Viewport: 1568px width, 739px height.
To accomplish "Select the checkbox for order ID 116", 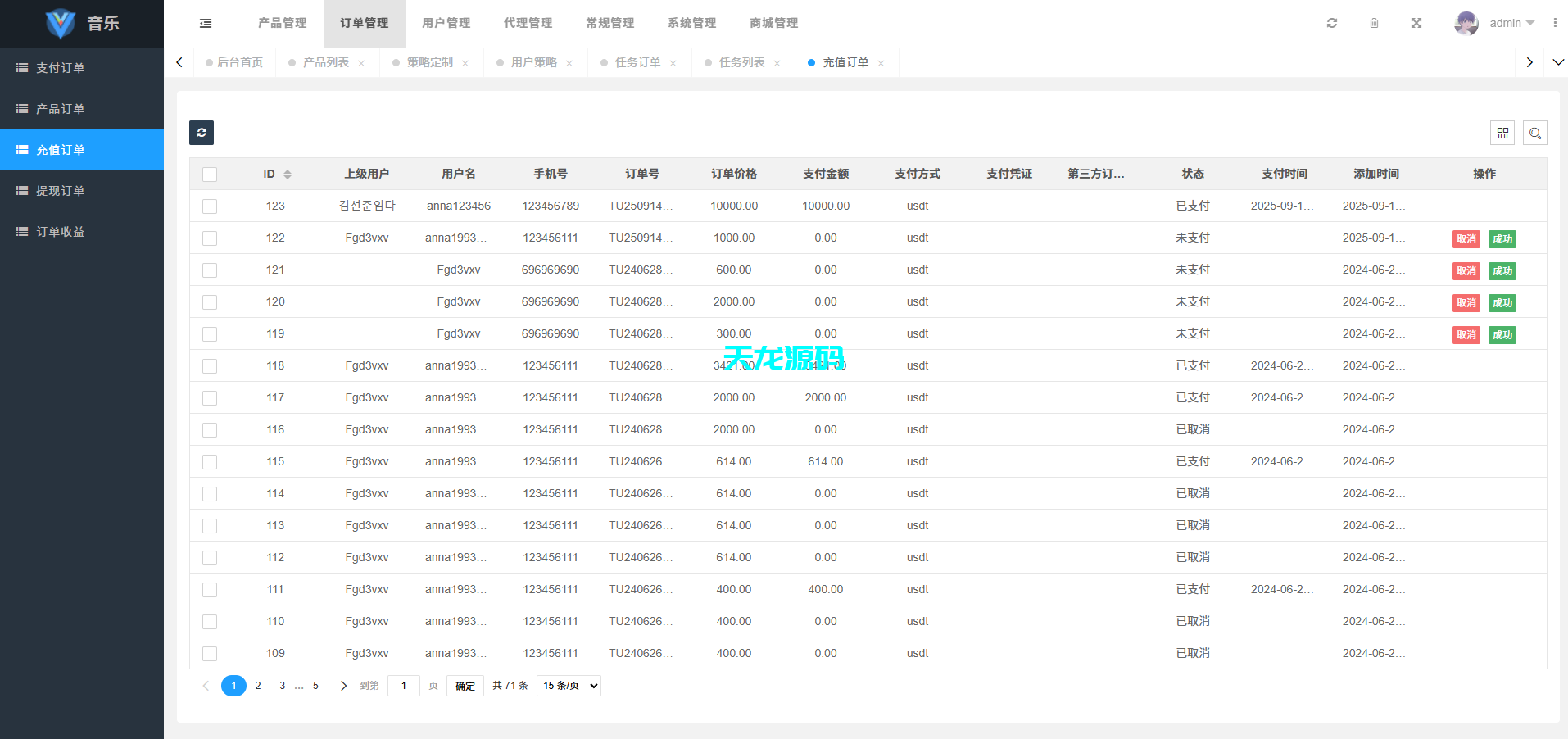I will click(210, 429).
